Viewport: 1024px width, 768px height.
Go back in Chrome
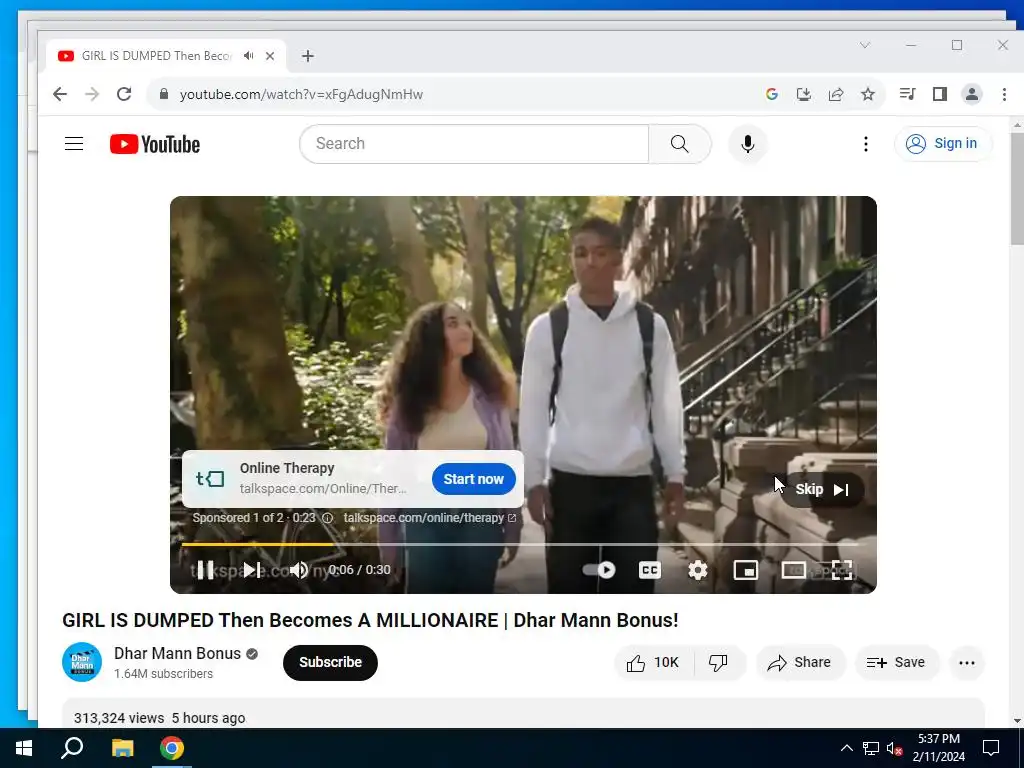pyautogui.click(x=60, y=94)
